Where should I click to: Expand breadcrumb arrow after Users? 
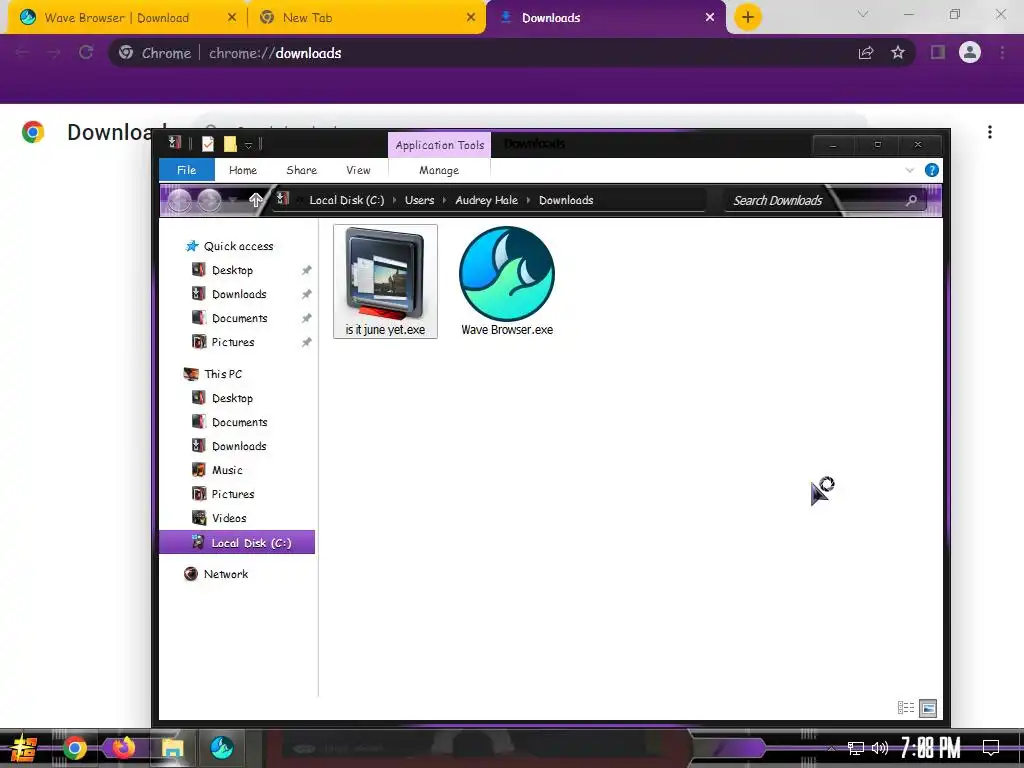click(445, 200)
